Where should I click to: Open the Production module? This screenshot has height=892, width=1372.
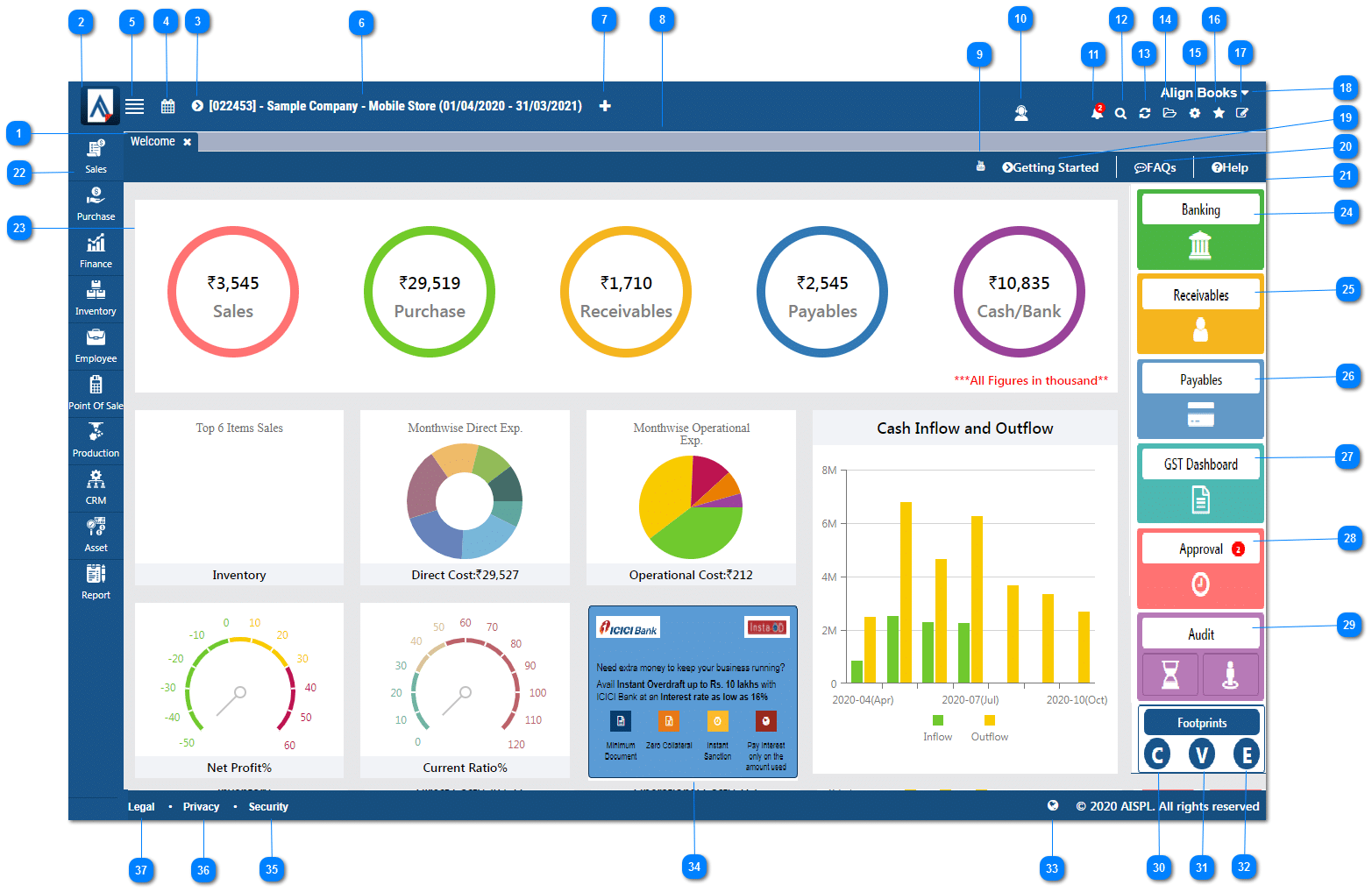(96, 440)
